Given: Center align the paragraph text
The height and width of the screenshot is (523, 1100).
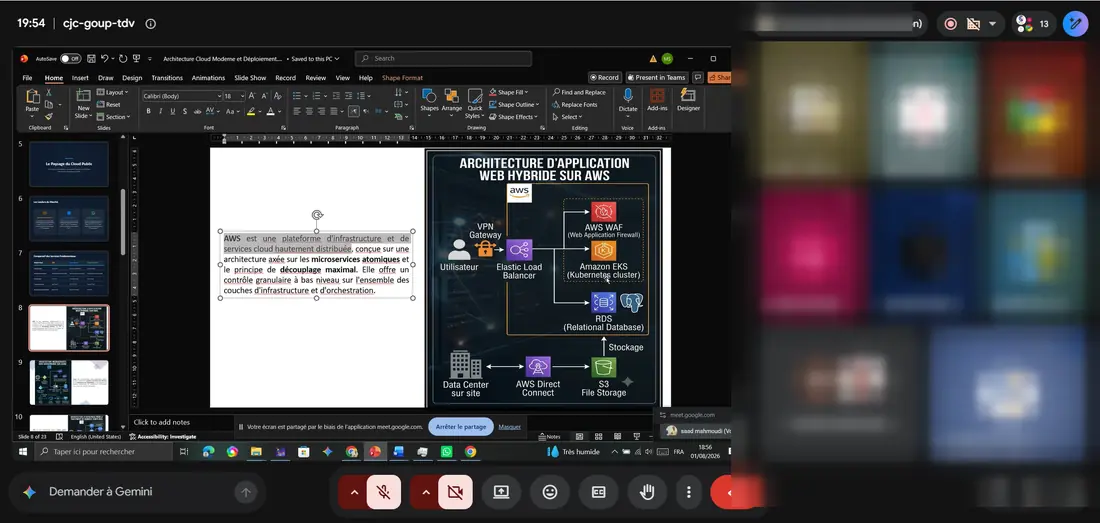Looking at the screenshot, I should (x=309, y=111).
